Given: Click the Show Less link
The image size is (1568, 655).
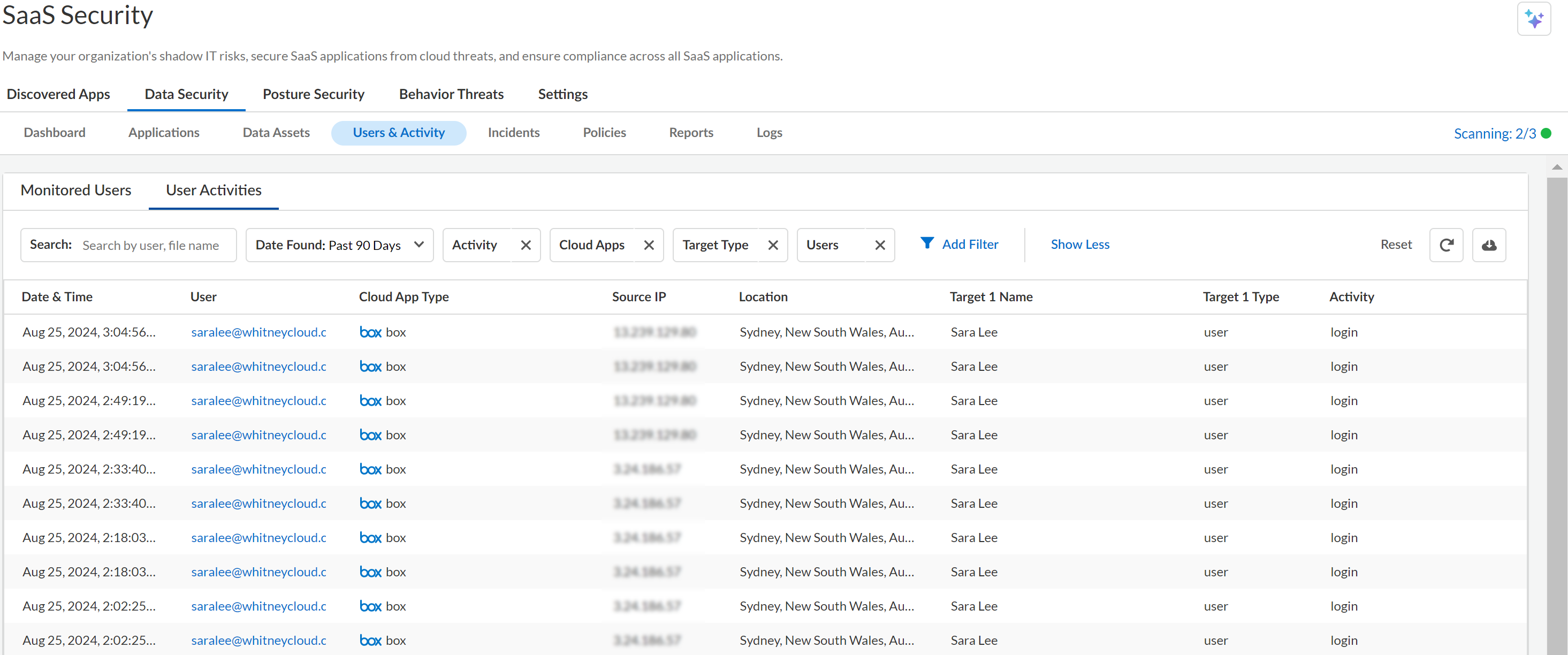Looking at the screenshot, I should click(1079, 245).
